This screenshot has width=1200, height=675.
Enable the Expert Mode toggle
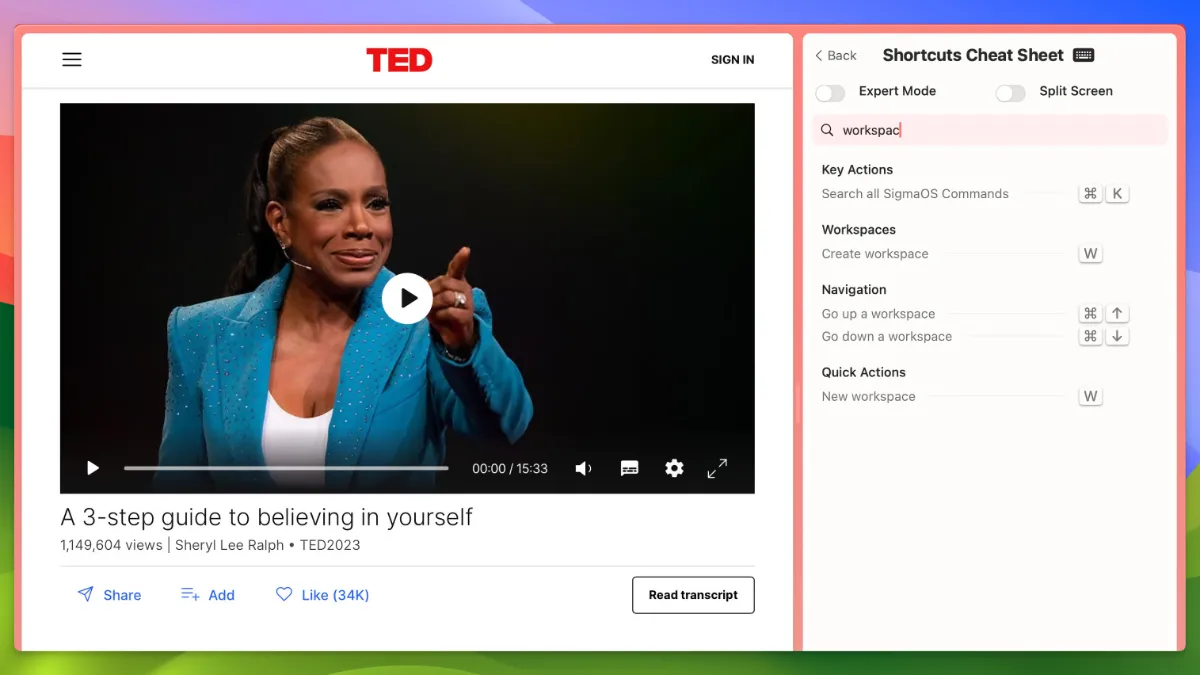click(830, 93)
